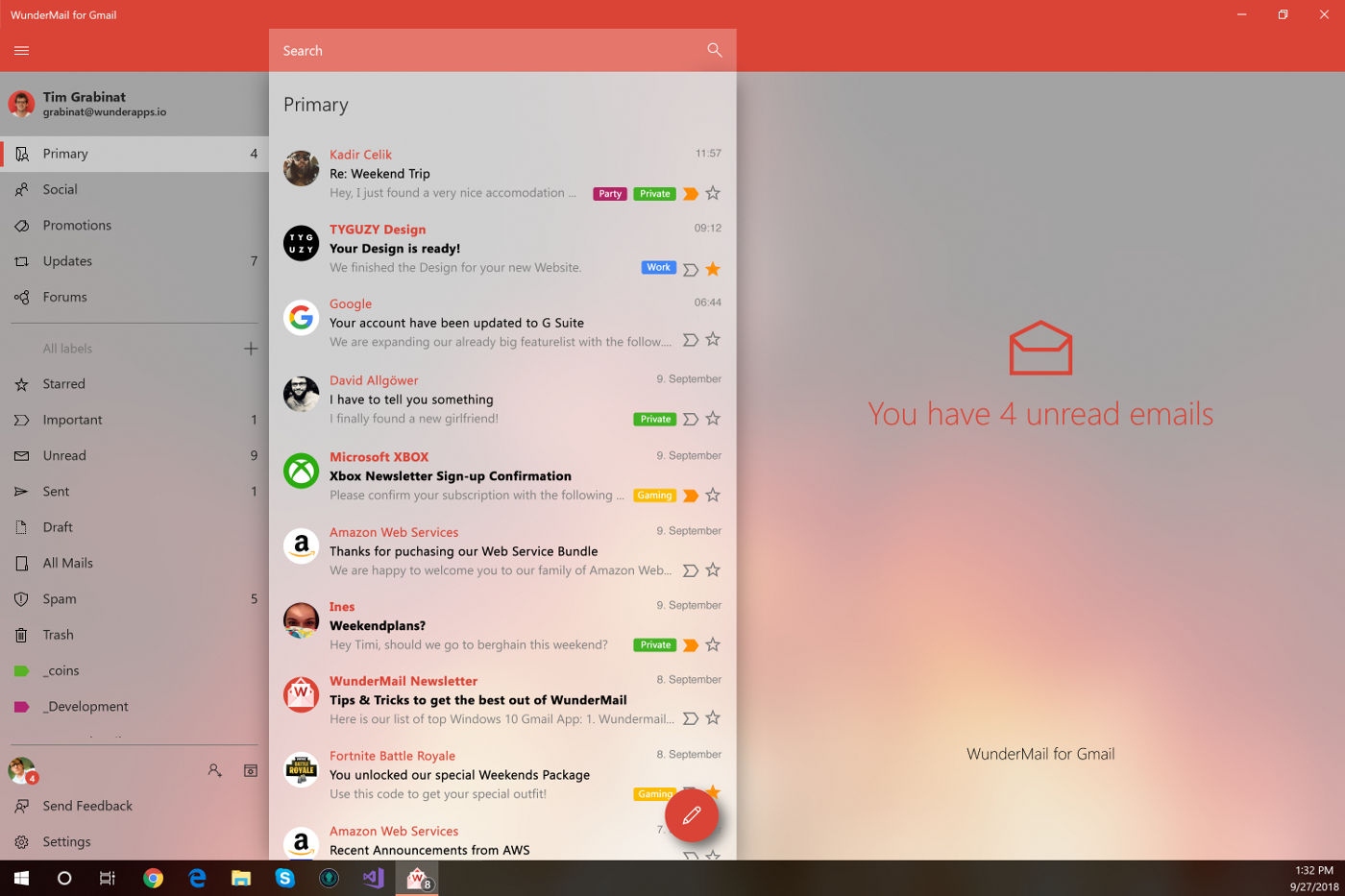Mark David Allgöwer email as important
This screenshot has height=896, width=1345.
[690, 420]
